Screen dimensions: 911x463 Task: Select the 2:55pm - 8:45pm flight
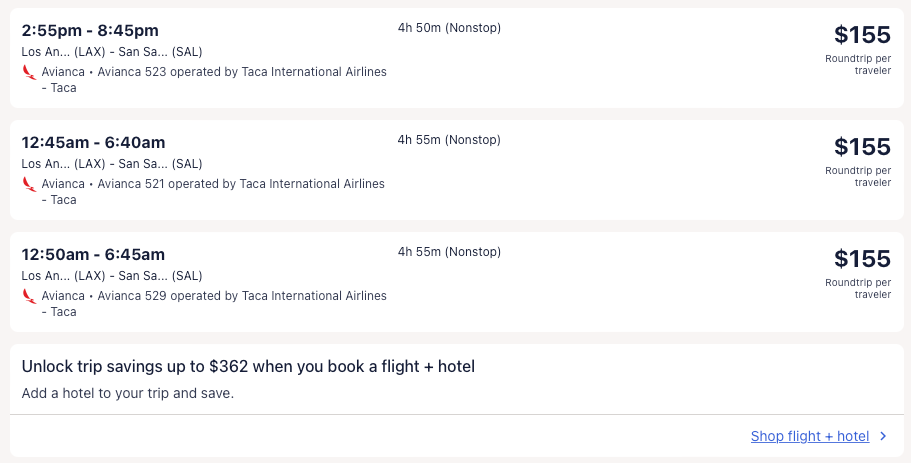click(x=90, y=31)
